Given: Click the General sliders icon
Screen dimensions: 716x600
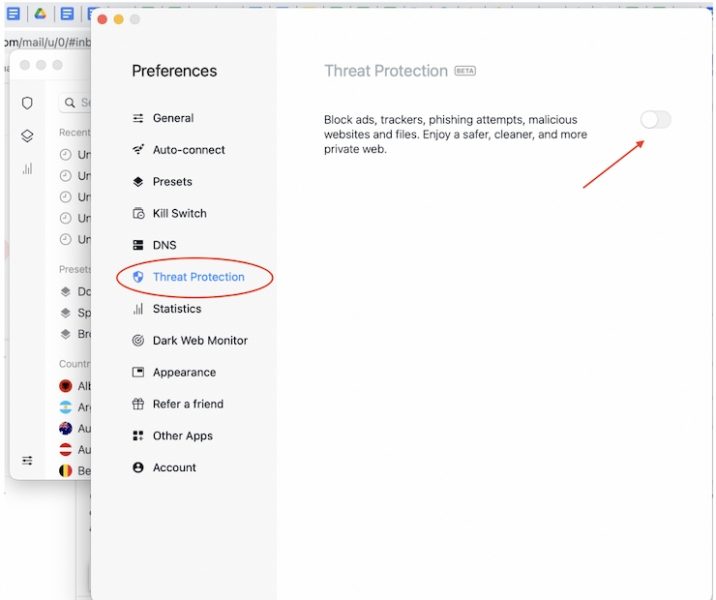Looking at the screenshot, I should click(138, 118).
